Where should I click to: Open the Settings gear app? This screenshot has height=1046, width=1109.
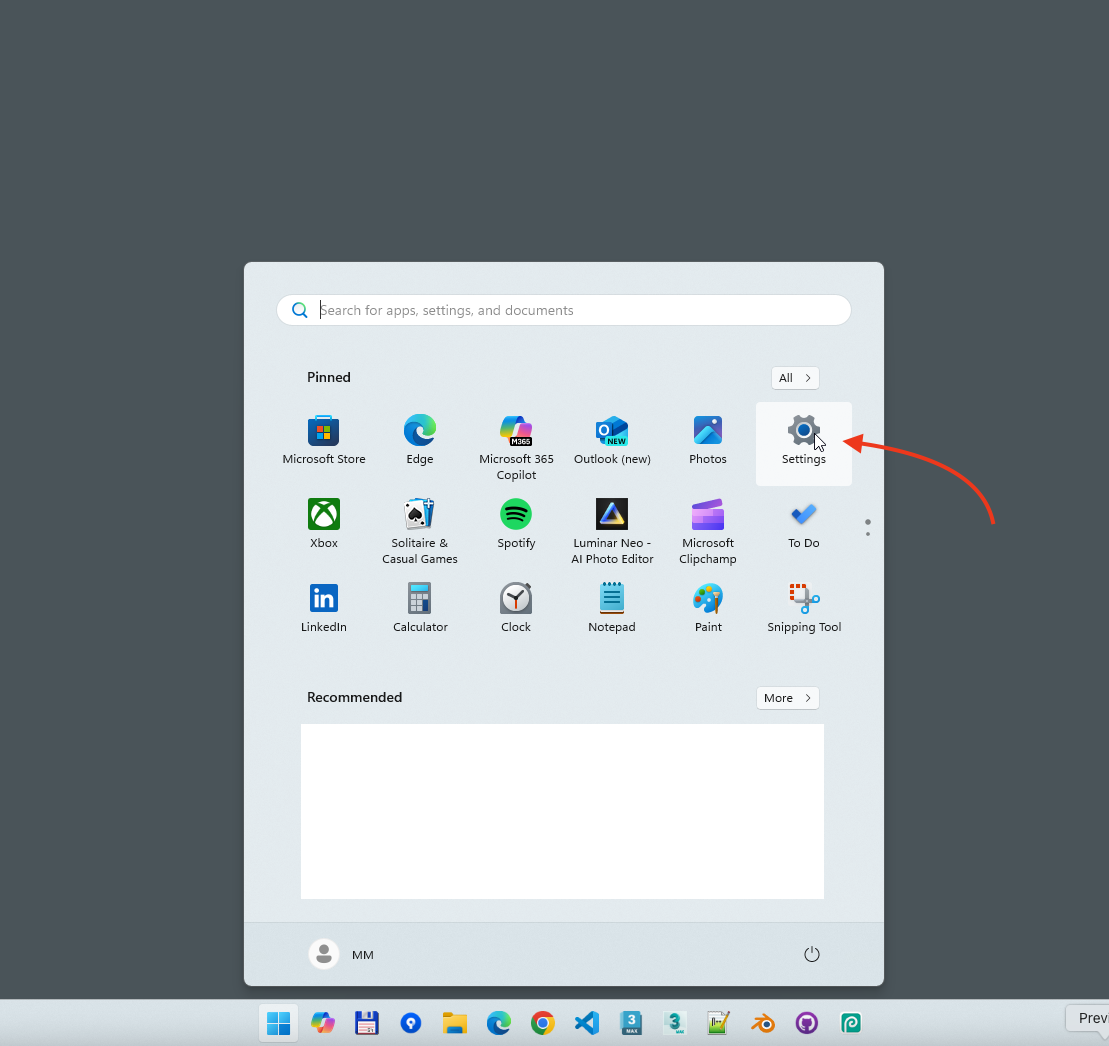(803, 443)
